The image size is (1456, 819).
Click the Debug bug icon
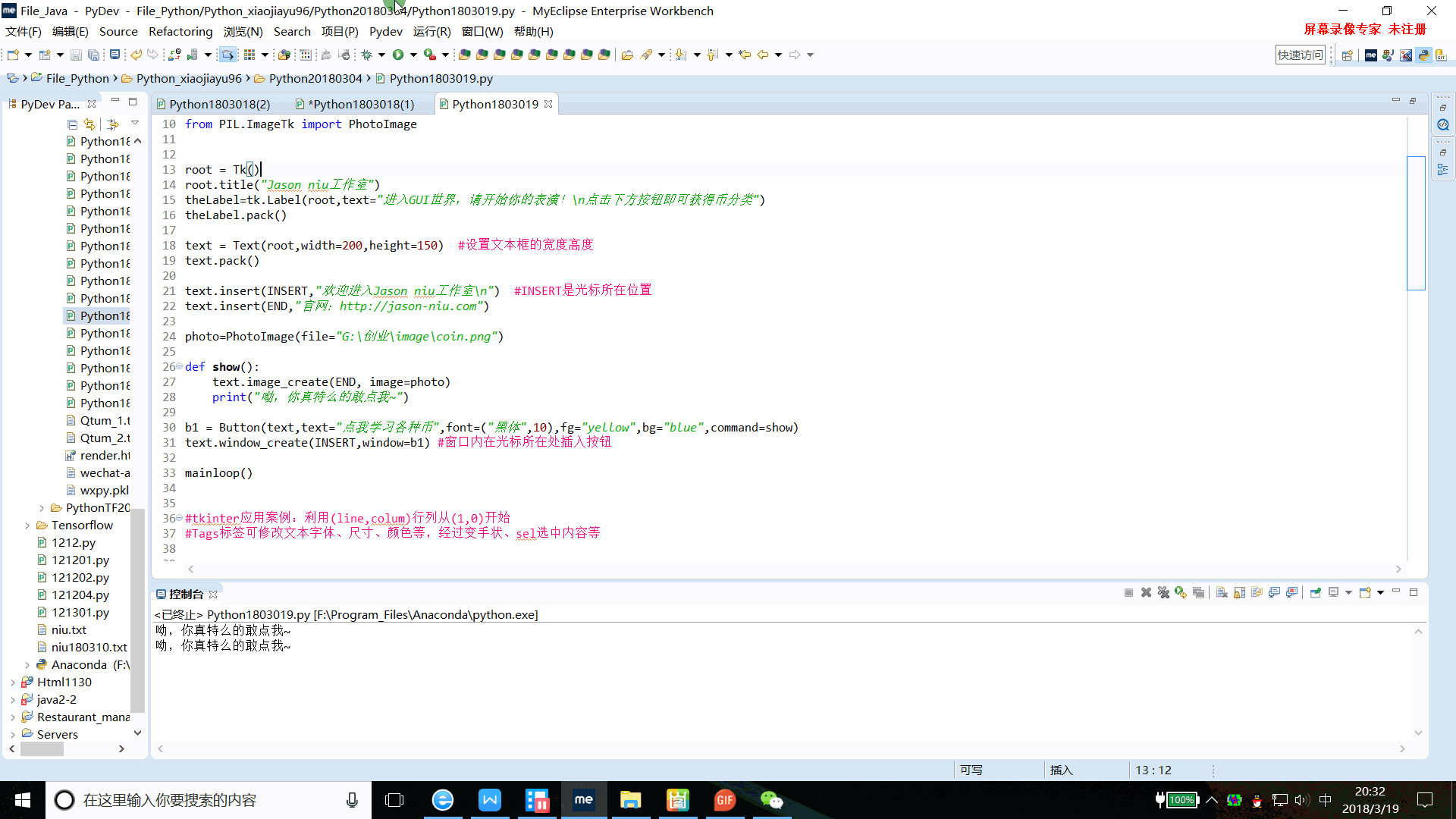[x=367, y=55]
